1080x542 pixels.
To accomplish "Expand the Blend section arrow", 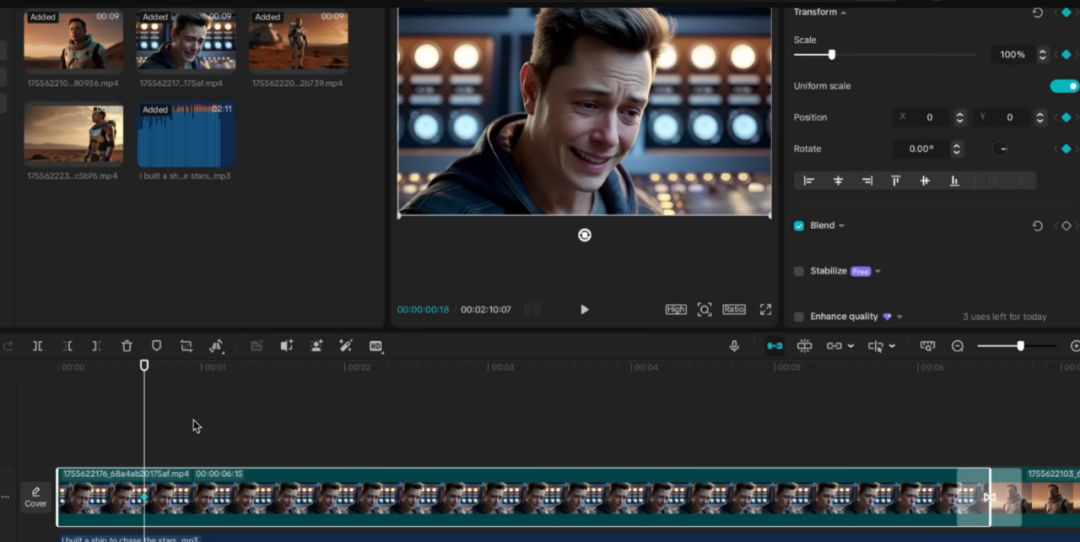I will pyautogui.click(x=841, y=226).
